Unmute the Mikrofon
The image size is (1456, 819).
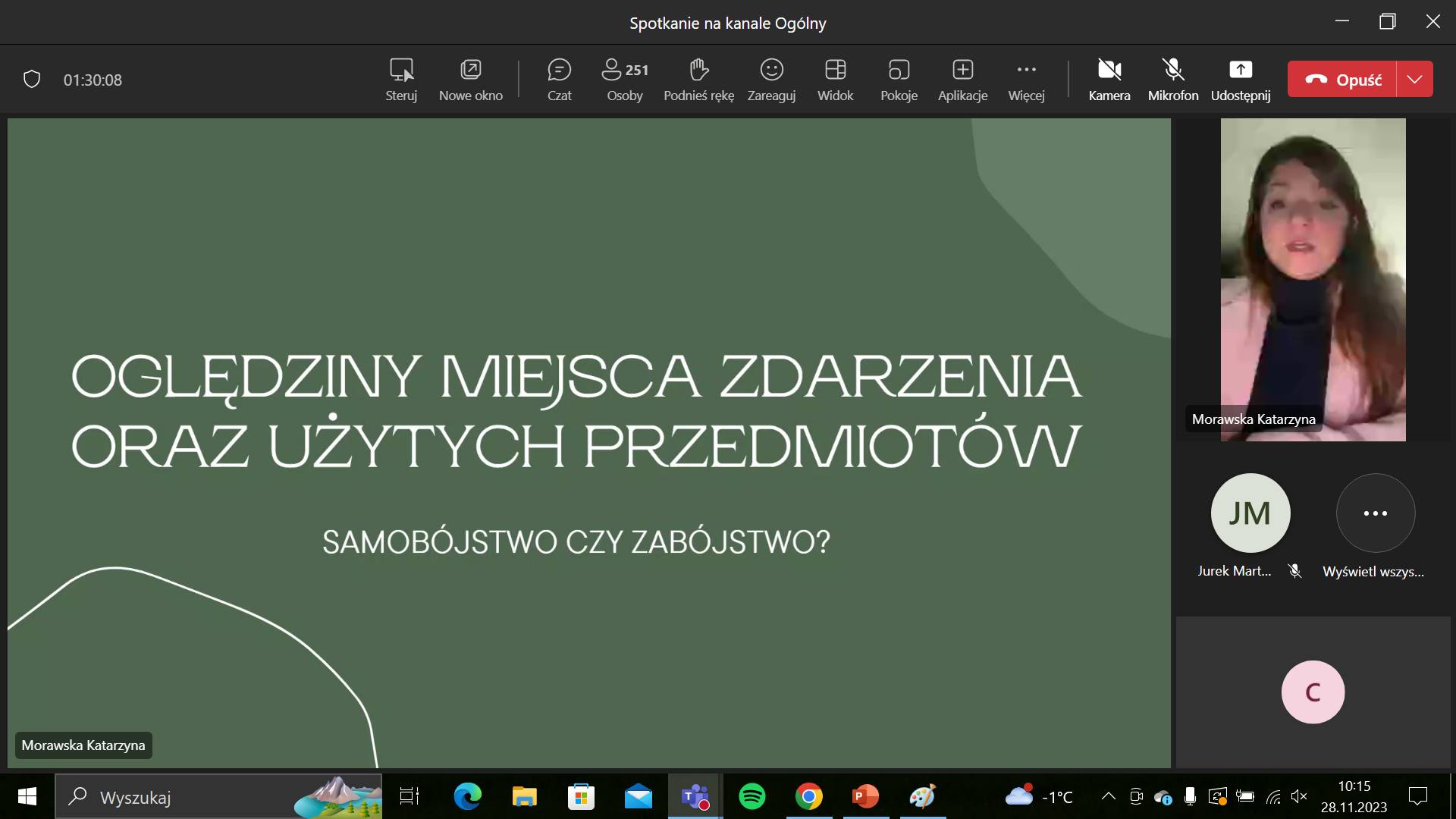point(1172,79)
